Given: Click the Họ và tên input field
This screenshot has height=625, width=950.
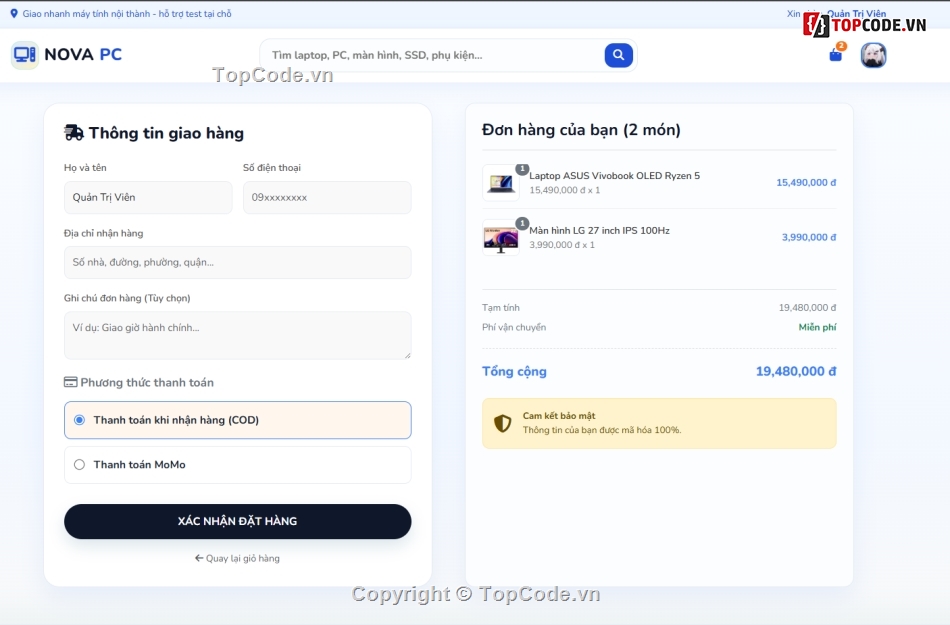Looking at the screenshot, I should pos(148,197).
